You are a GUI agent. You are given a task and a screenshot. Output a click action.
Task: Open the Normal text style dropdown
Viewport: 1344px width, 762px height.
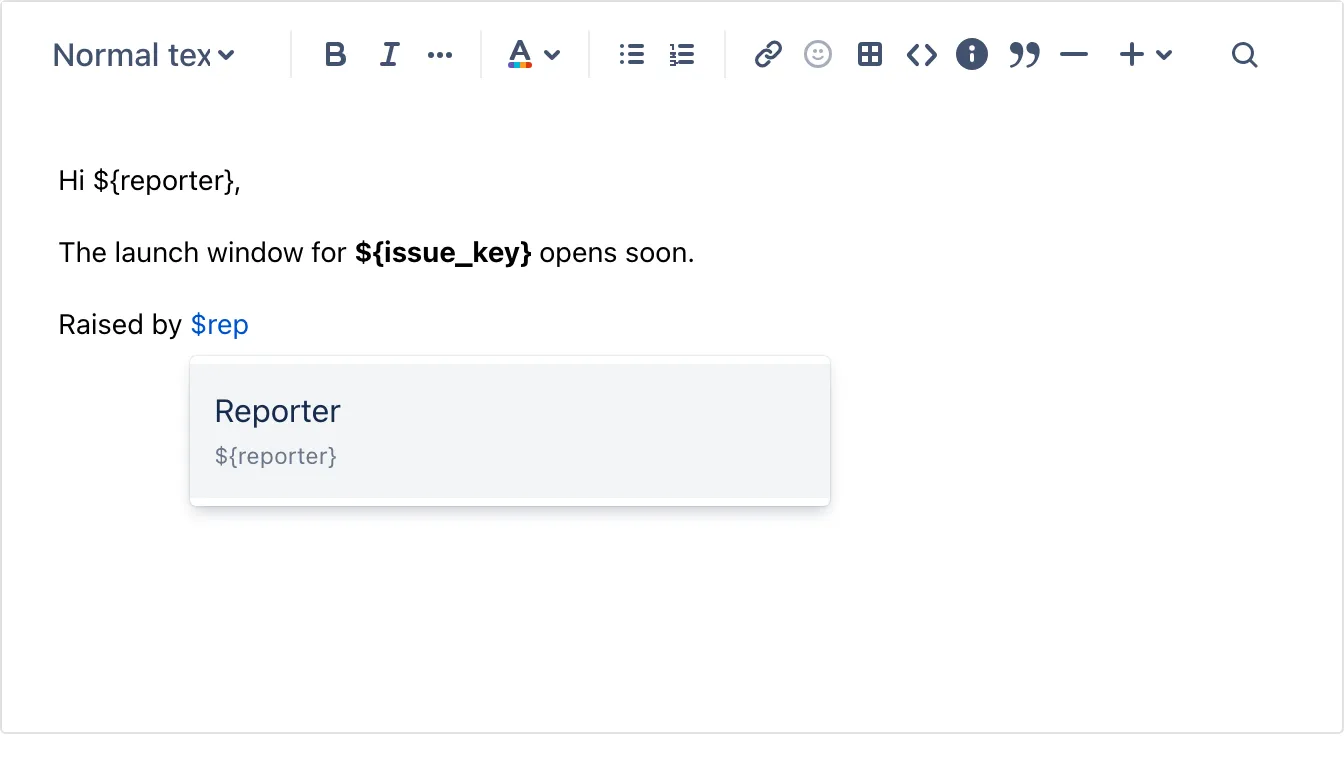(x=144, y=55)
